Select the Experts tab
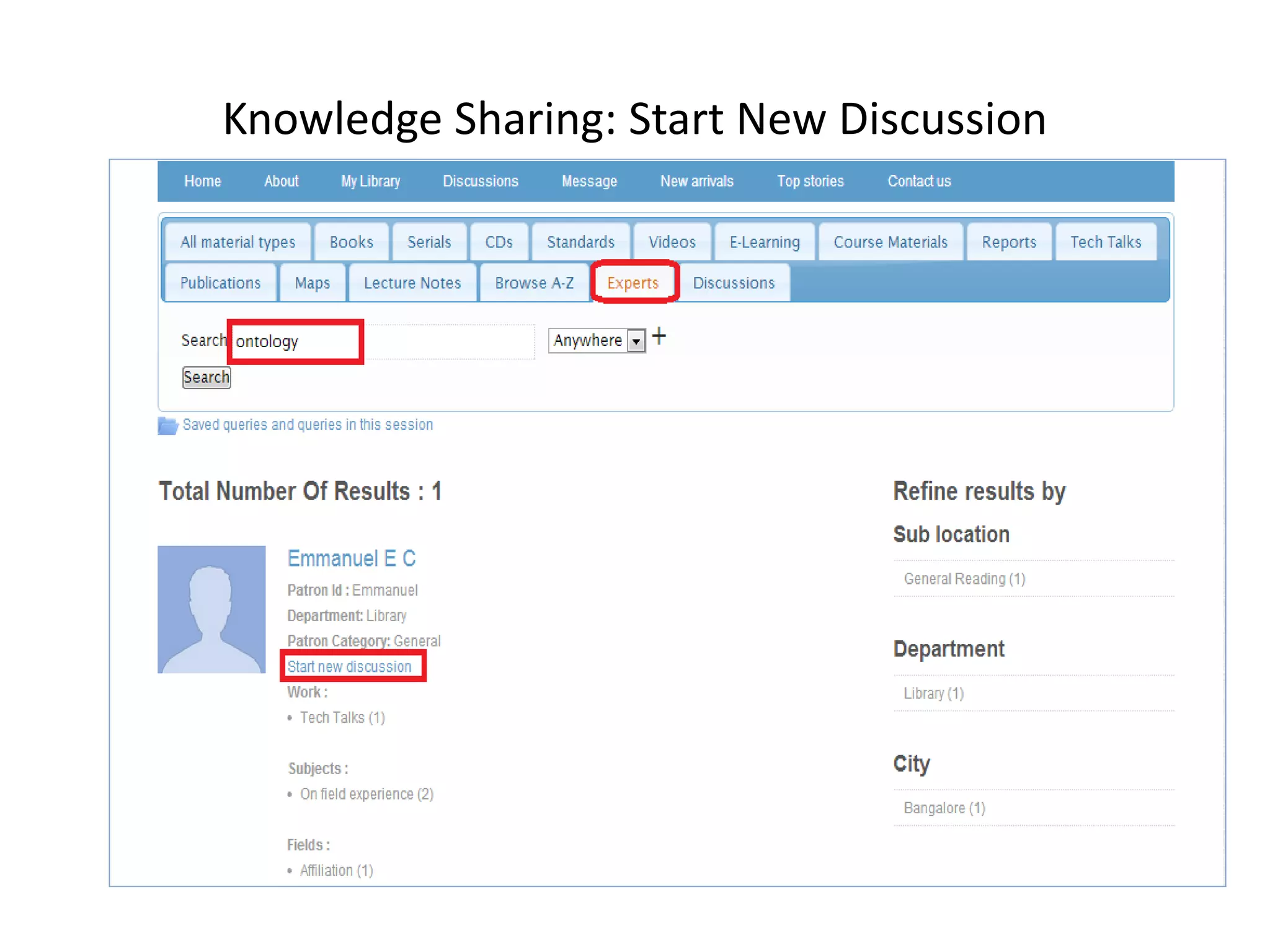Viewport: 1270px width, 952px height. [633, 283]
